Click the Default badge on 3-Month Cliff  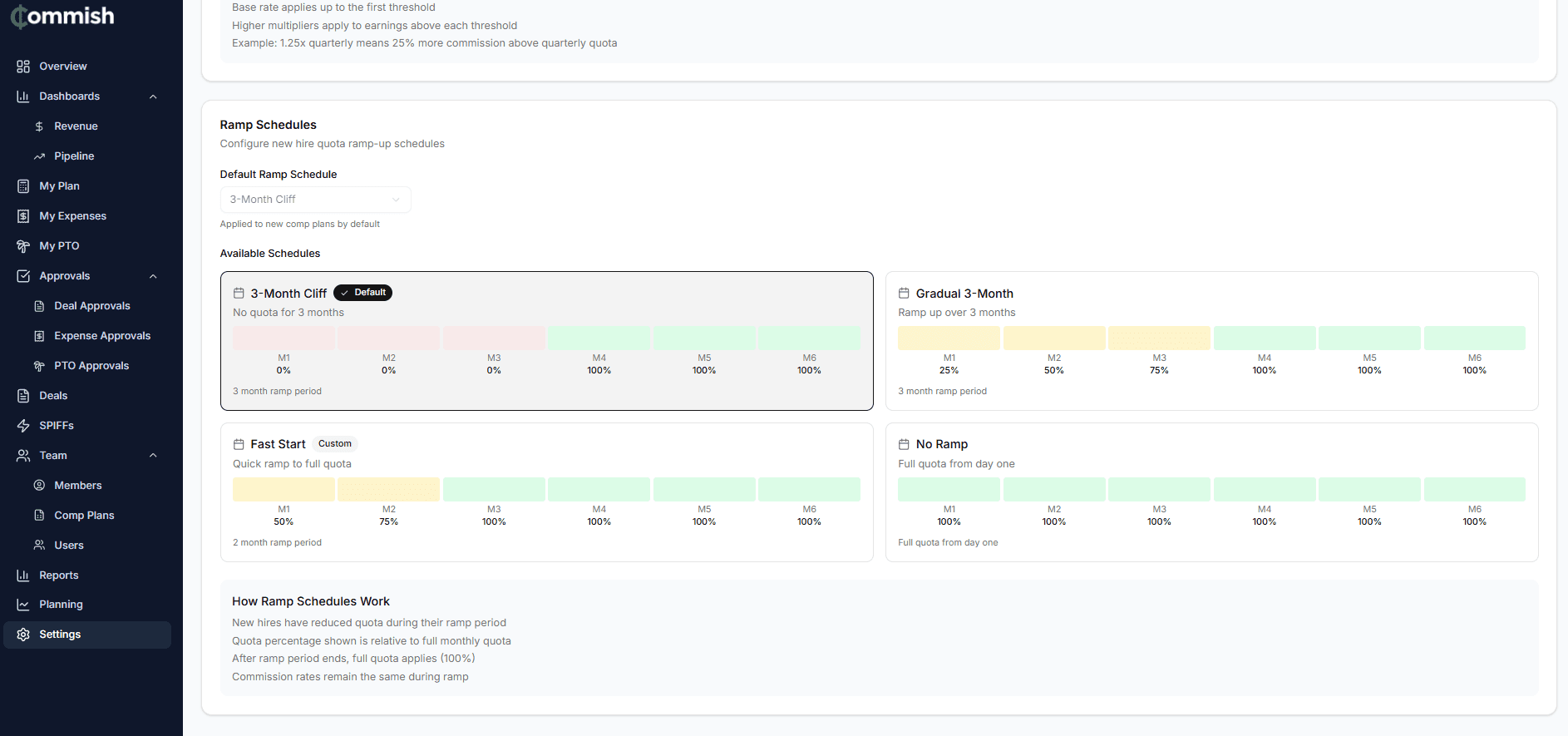[363, 293]
